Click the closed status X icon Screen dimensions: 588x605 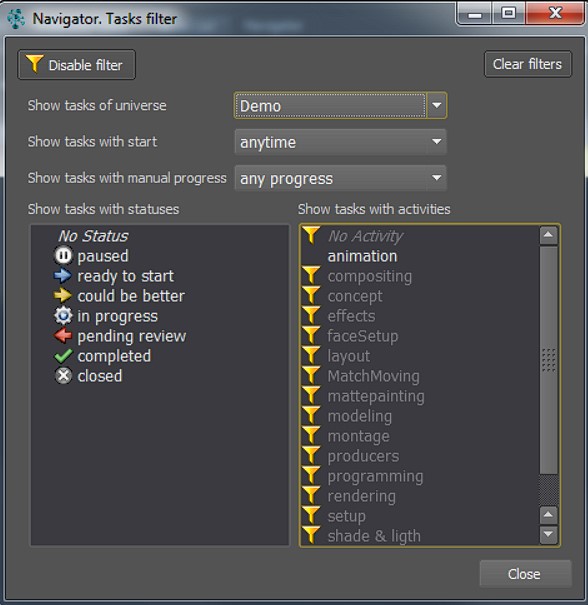63,376
